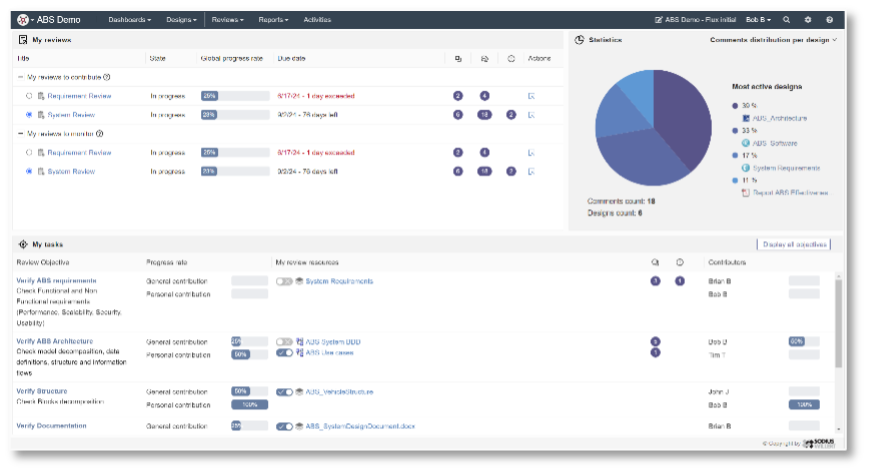Collapse the My reviews to contribute group
The height and width of the screenshot is (473, 870).
pyautogui.click(x=21, y=77)
